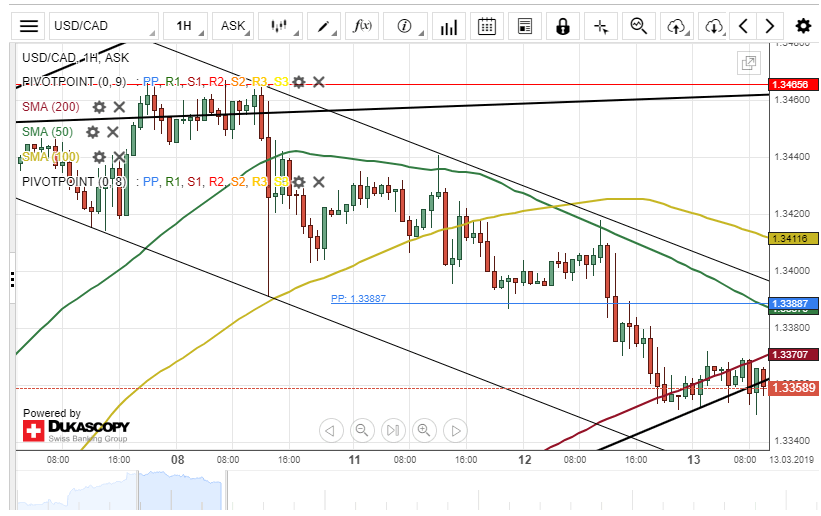Click the dark red 1.33707 price tag

(793, 355)
